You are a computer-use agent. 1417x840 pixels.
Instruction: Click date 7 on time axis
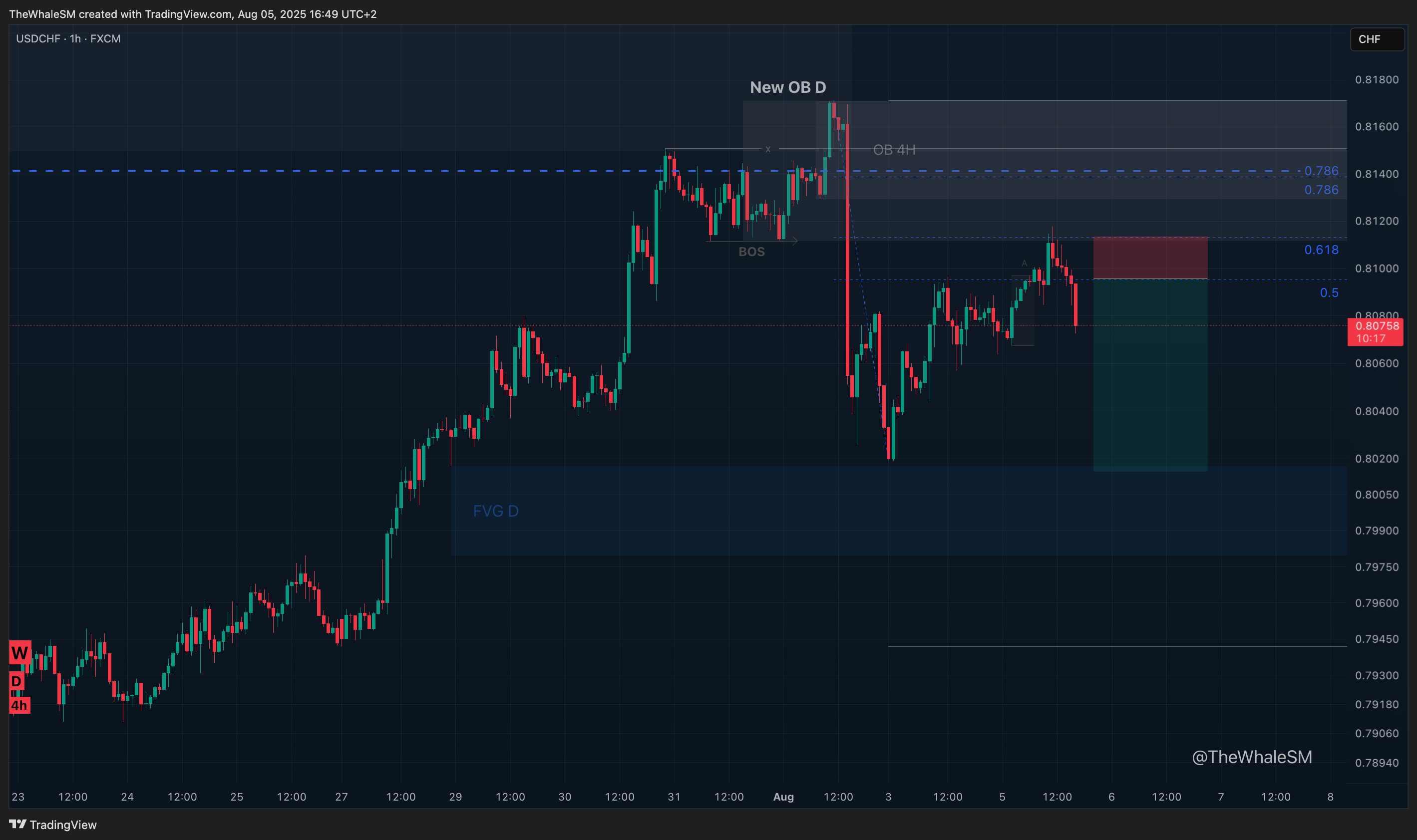tap(1221, 797)
